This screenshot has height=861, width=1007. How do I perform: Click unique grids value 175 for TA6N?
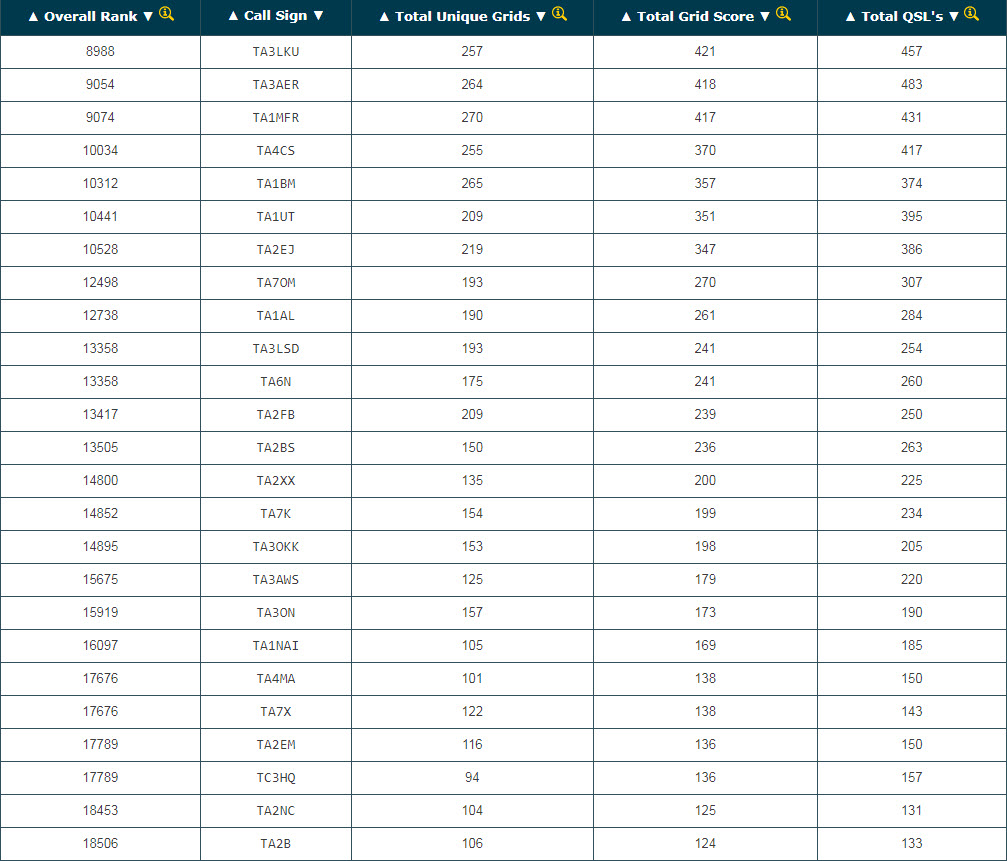pos(472,381)
